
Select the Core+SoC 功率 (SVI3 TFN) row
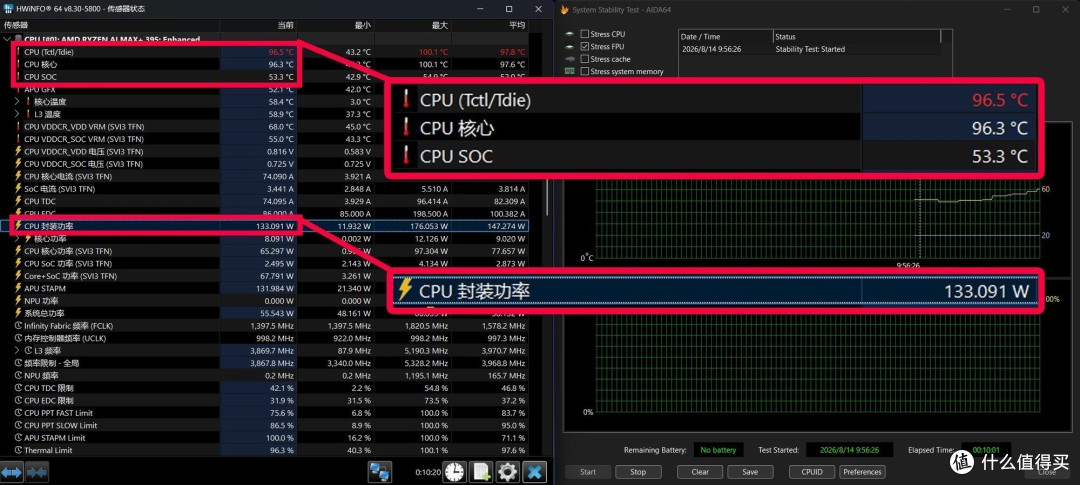(x=264, y=276)
